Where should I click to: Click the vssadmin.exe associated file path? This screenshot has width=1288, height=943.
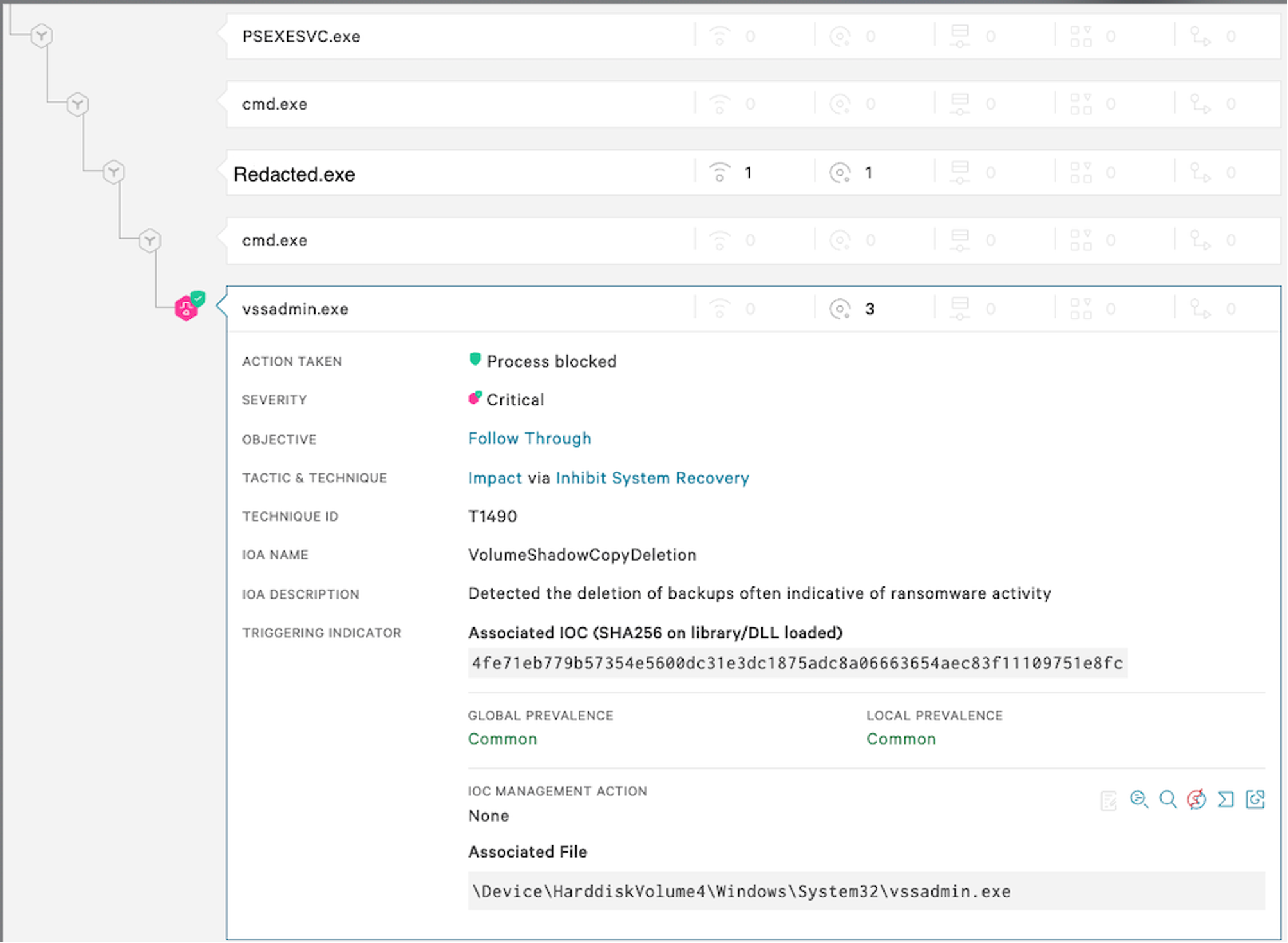[866, 891]
